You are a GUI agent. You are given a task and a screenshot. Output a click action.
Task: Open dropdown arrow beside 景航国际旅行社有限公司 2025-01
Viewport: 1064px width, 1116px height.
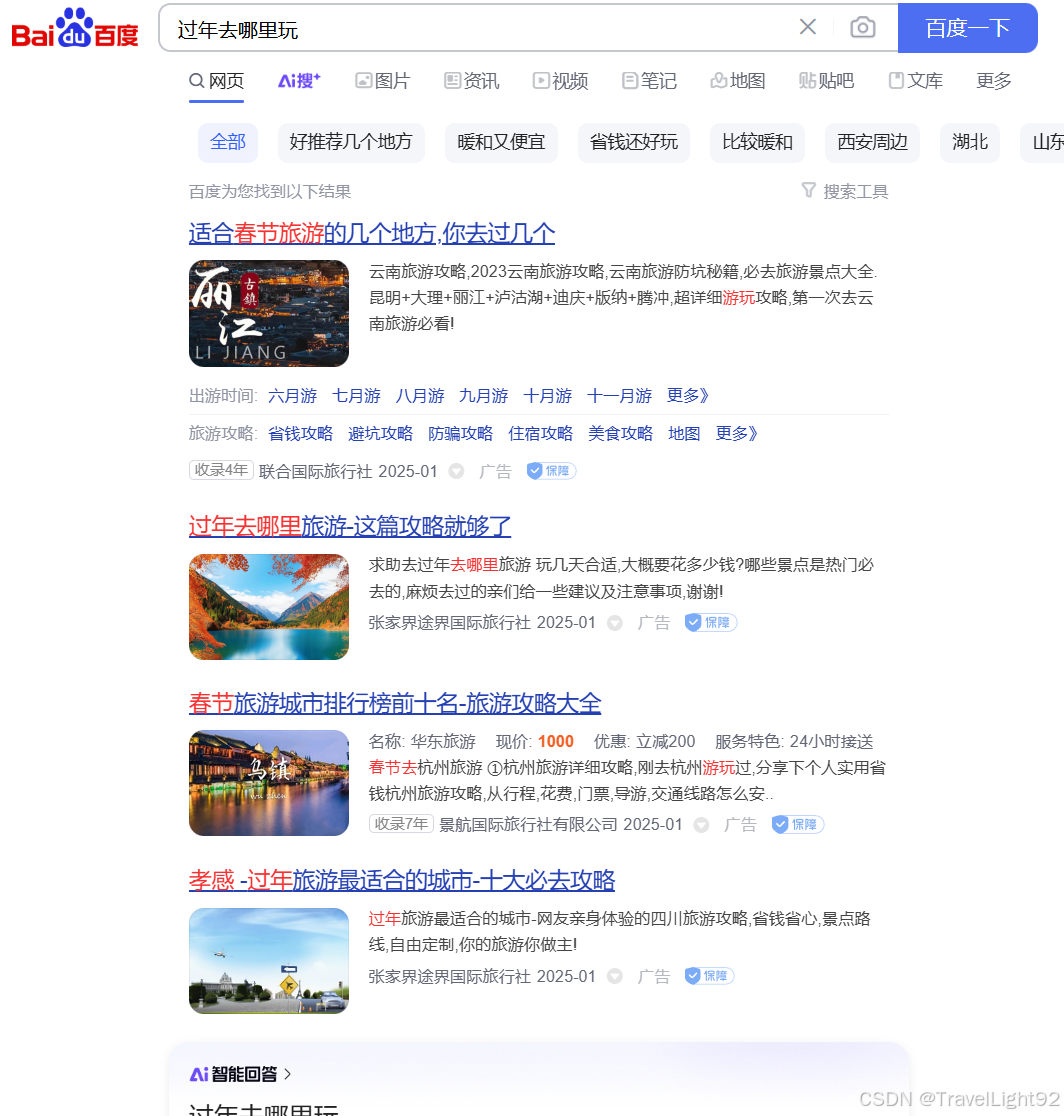(x=702, y=825)
